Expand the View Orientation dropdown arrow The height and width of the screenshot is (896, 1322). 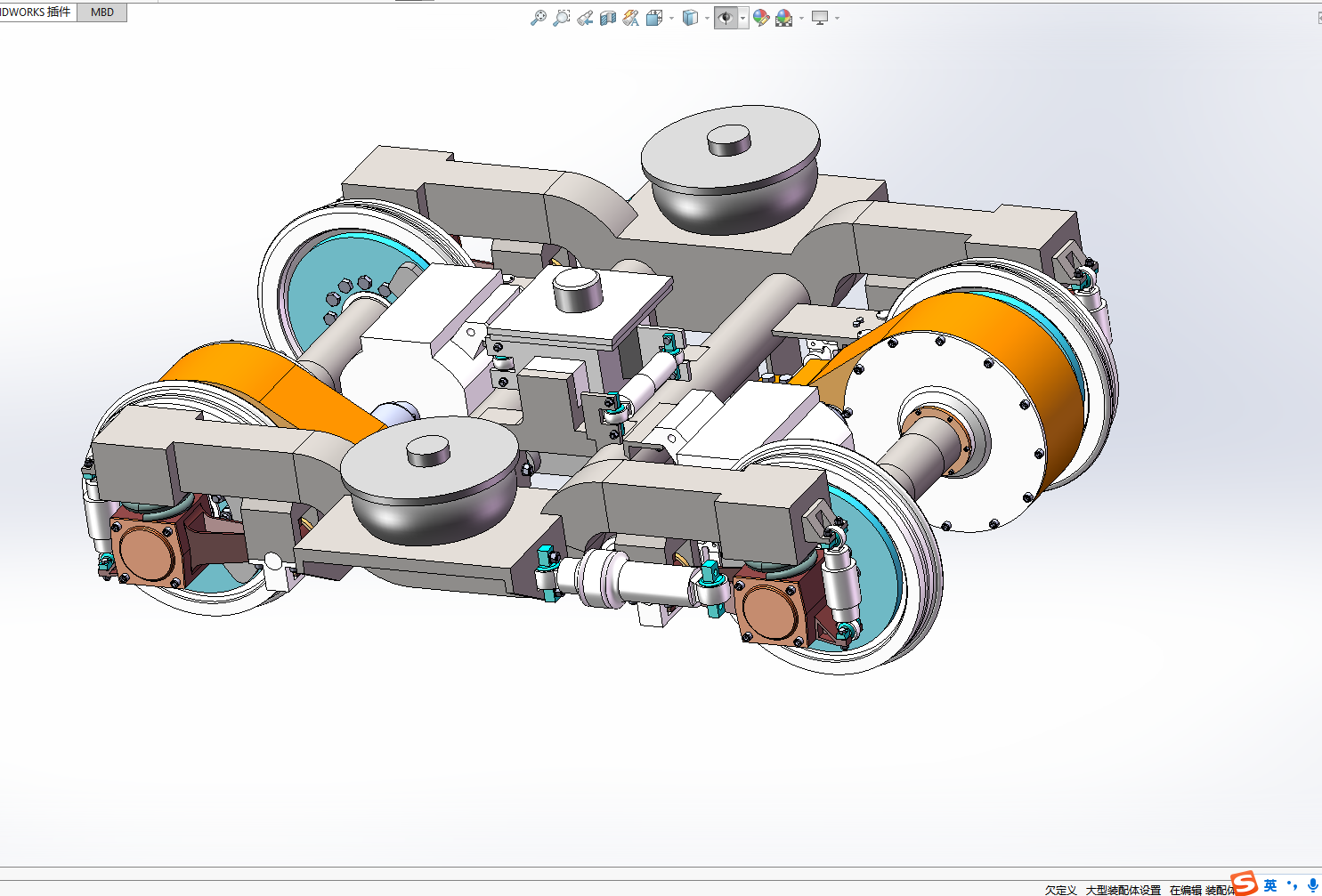tap(671, 18)
